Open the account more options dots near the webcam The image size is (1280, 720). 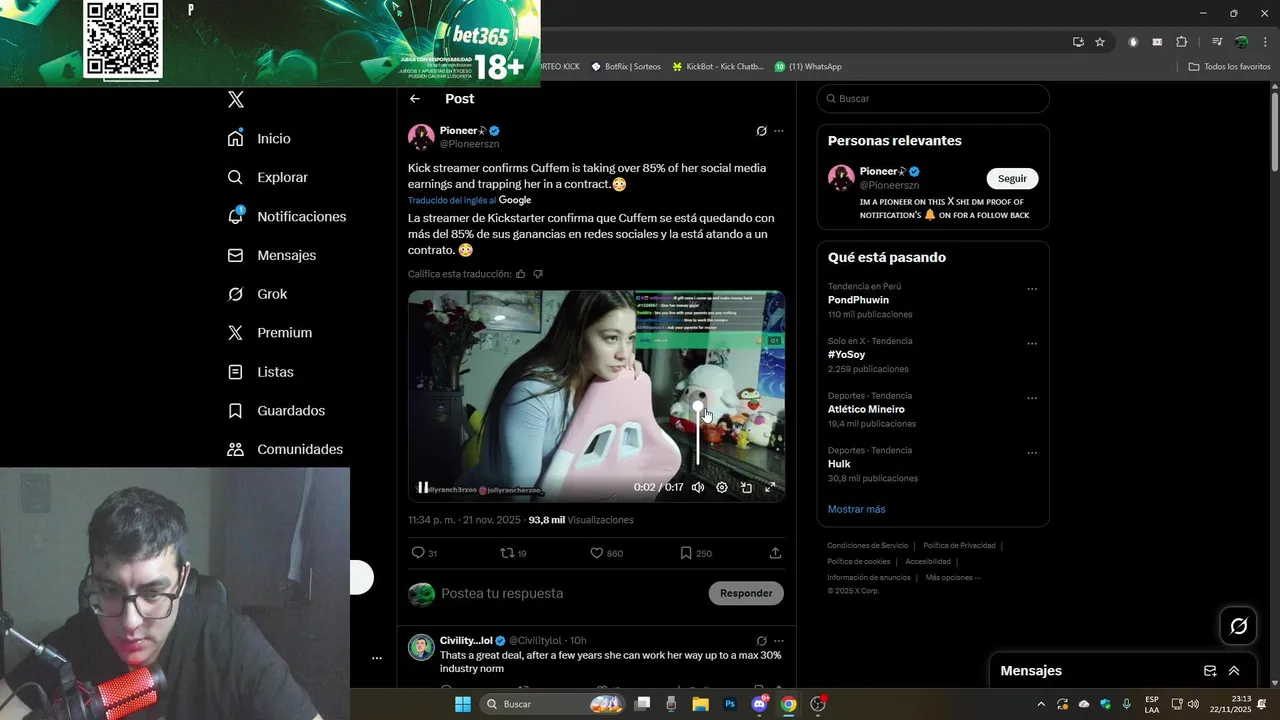point(377,658)
